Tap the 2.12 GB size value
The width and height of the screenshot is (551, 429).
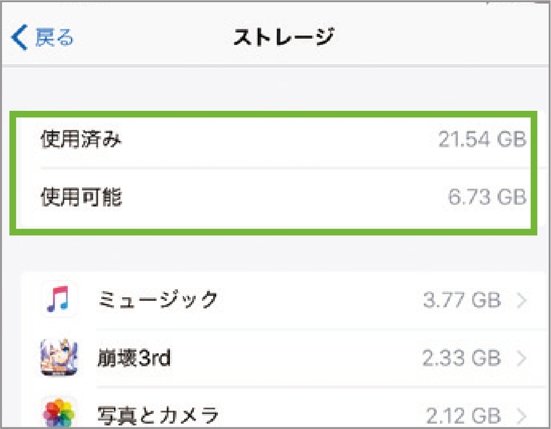pyautogui.click(x=464, y=416)
